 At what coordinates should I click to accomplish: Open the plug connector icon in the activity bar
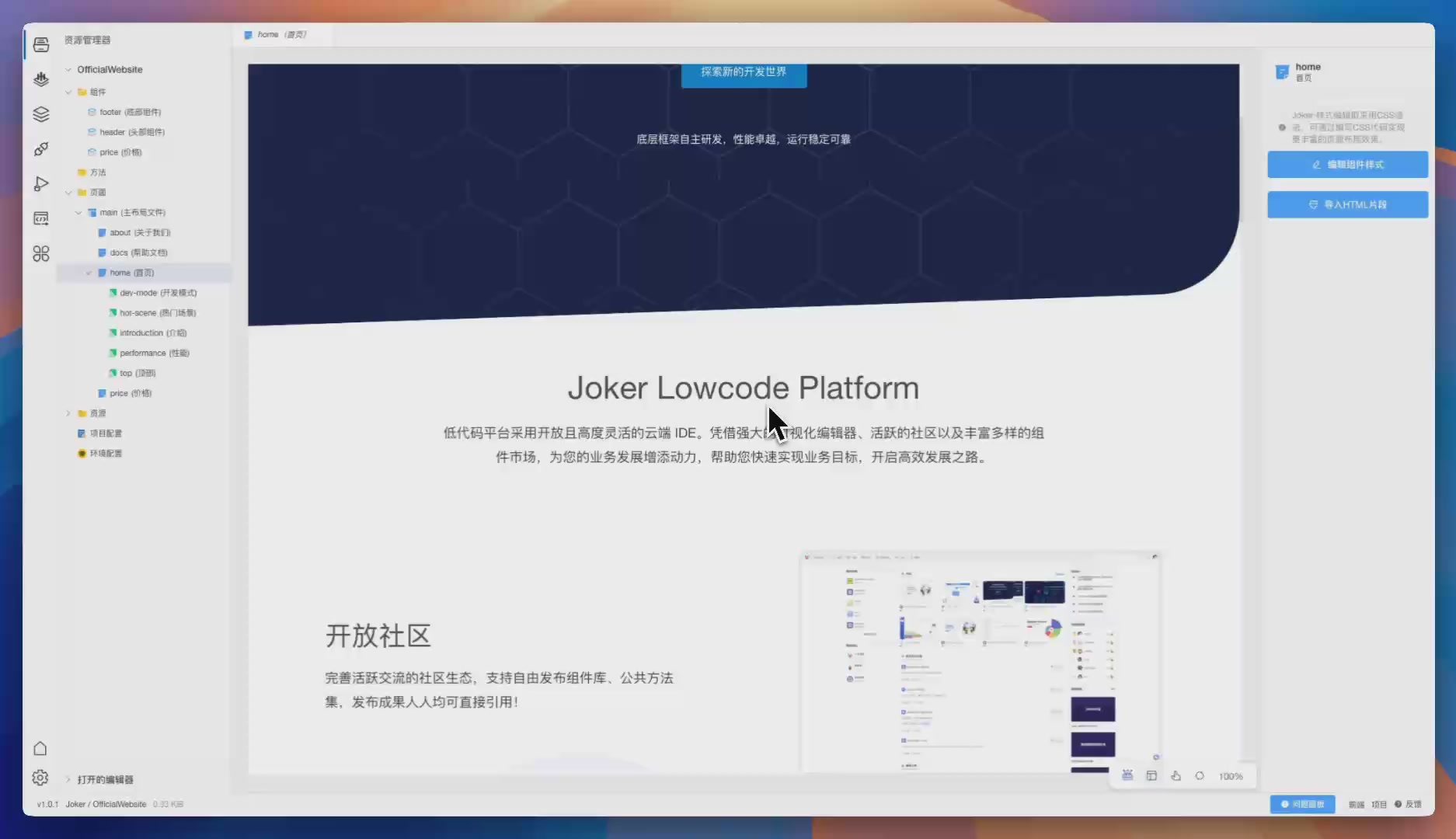click(41, 149)
